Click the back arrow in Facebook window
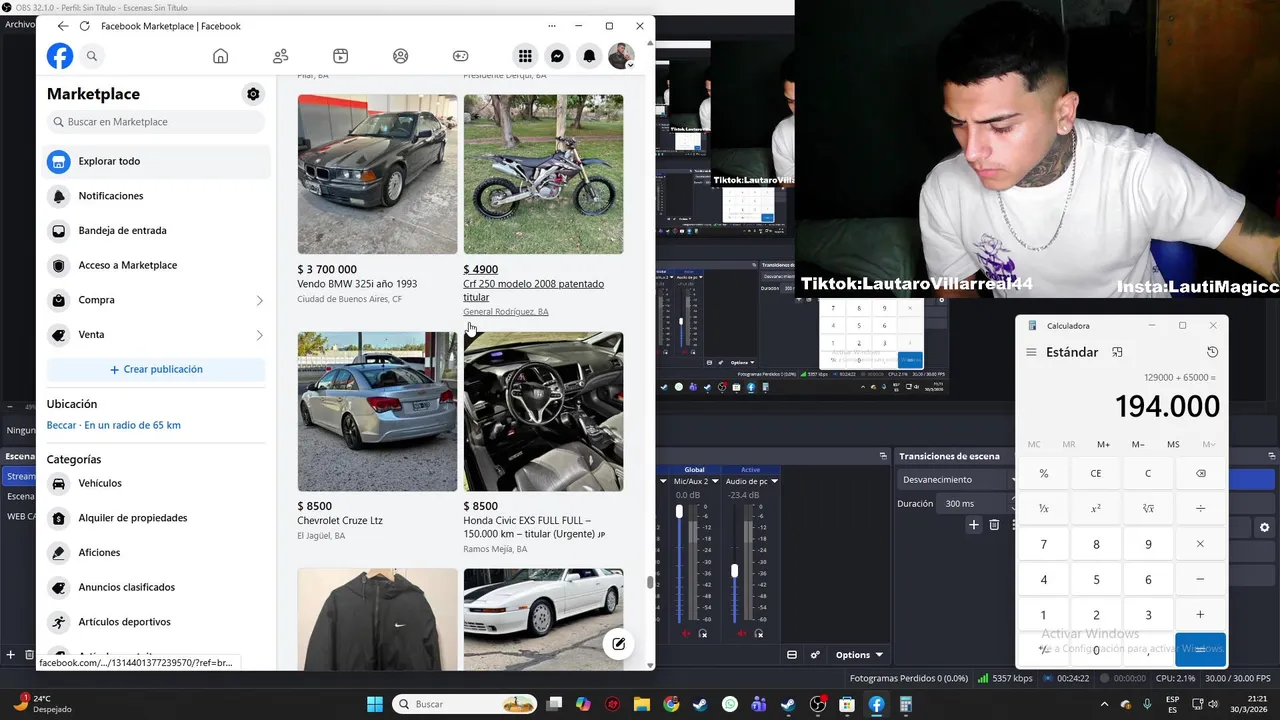Image resolution: width=1280 pixels, height=720 pixels. click(x=63, y=26)
